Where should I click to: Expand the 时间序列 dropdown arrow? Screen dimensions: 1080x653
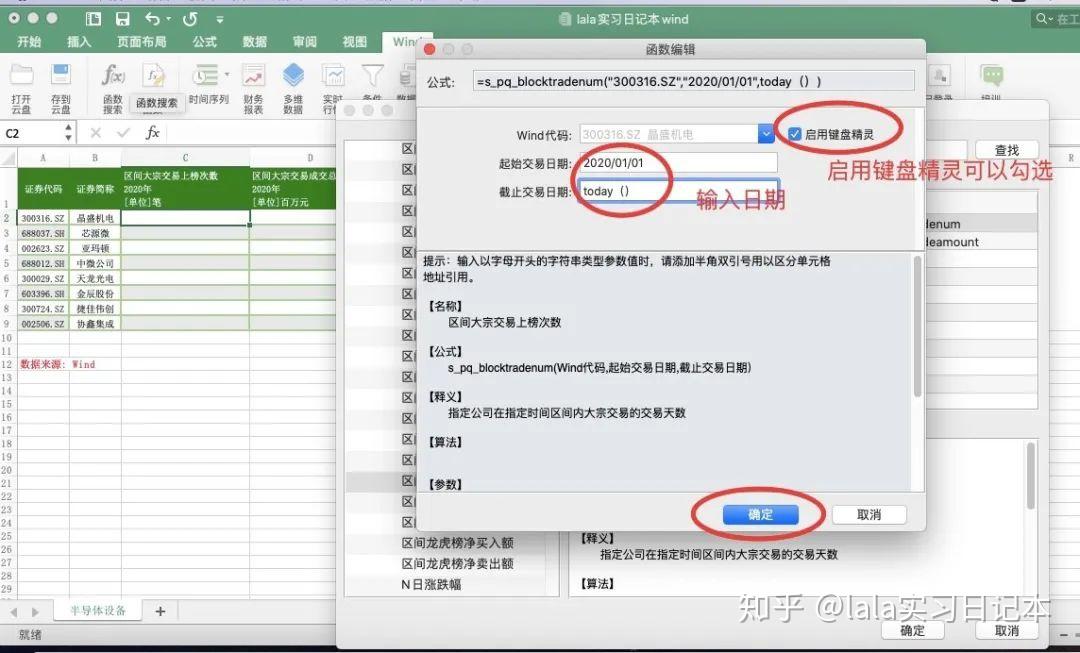[x=226, y=75]
